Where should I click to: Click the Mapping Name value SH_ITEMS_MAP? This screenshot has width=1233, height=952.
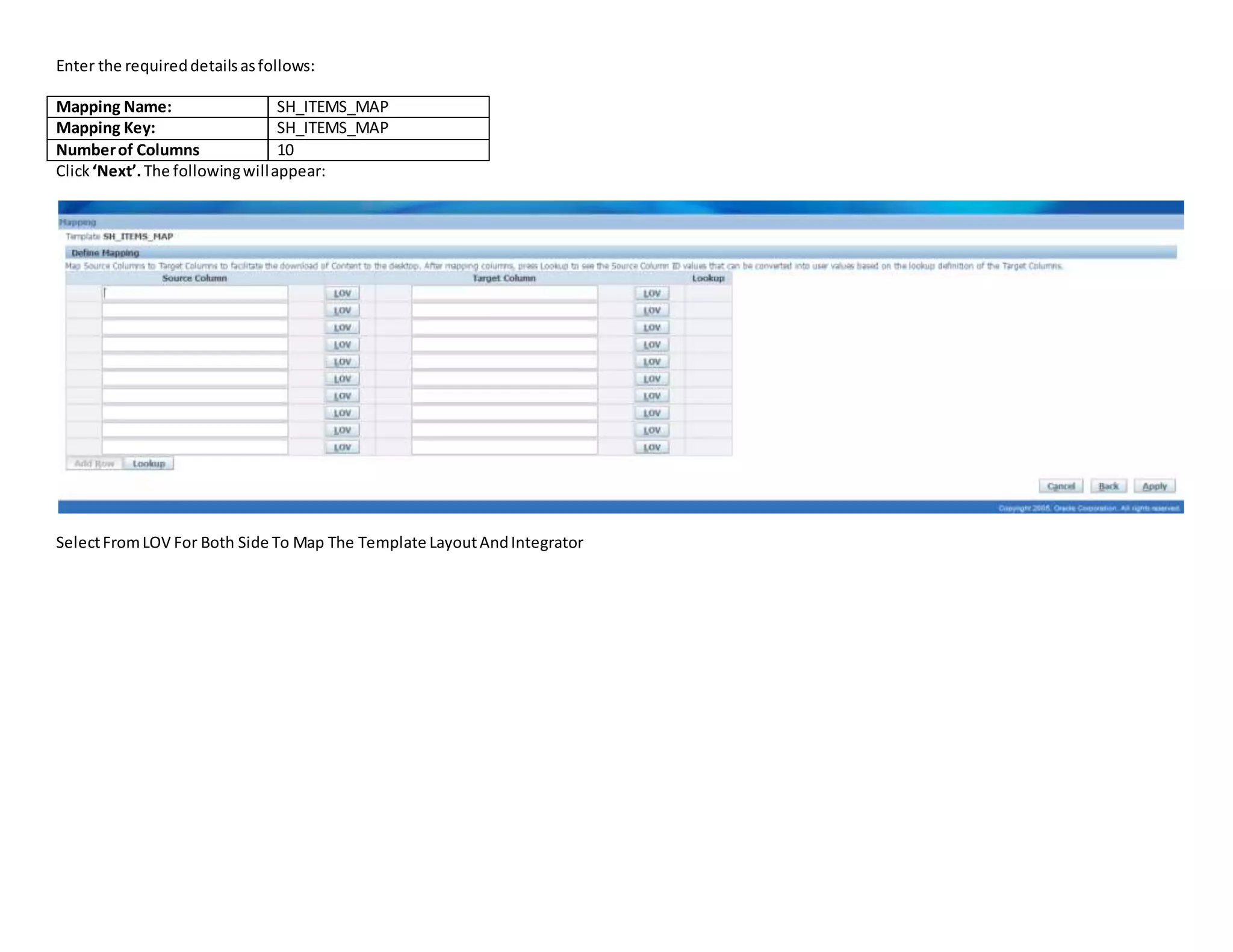click(332, 107)
